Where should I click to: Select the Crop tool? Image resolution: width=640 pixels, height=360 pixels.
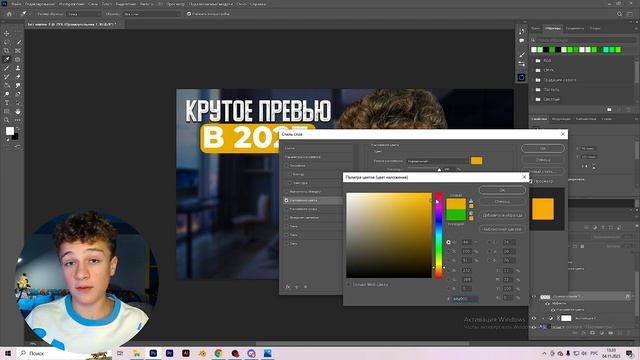pyautogui.click(x=7, y=51)
